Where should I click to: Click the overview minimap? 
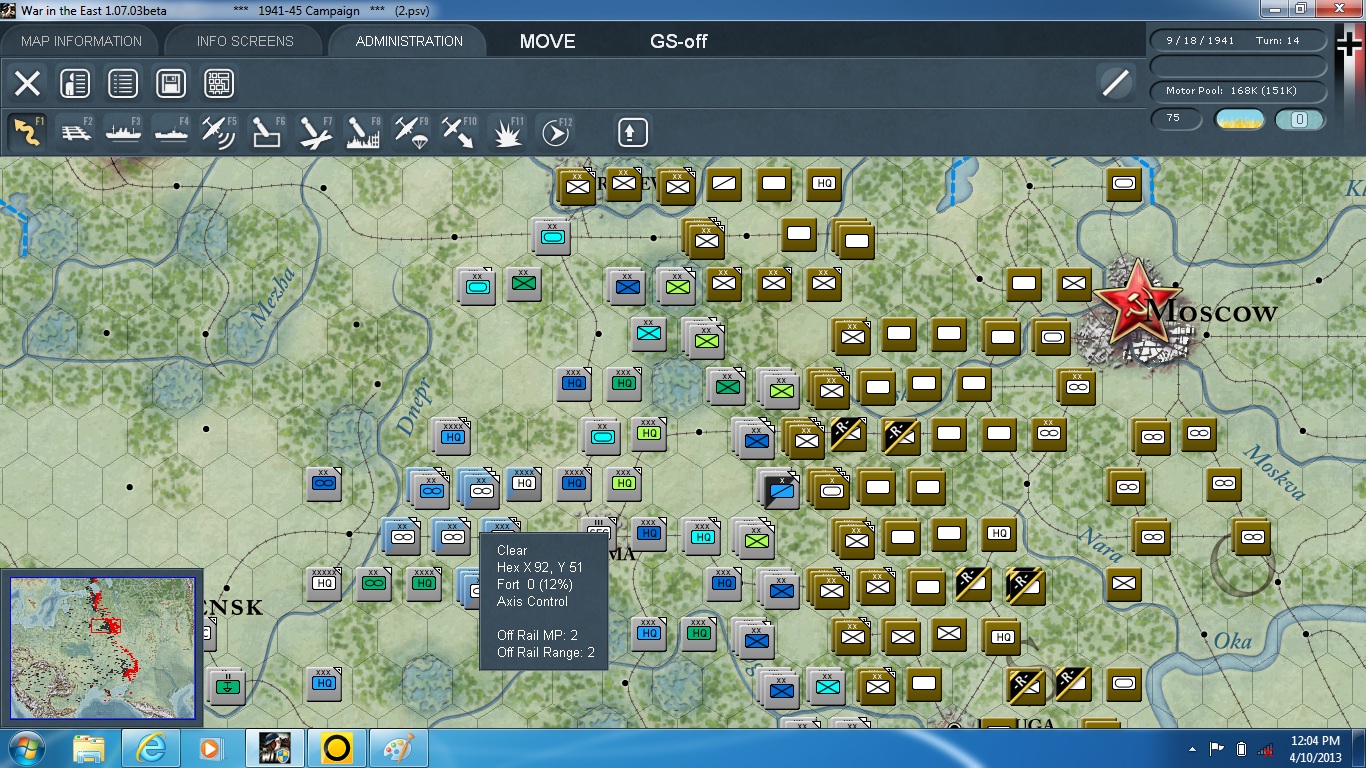point(102,648)
